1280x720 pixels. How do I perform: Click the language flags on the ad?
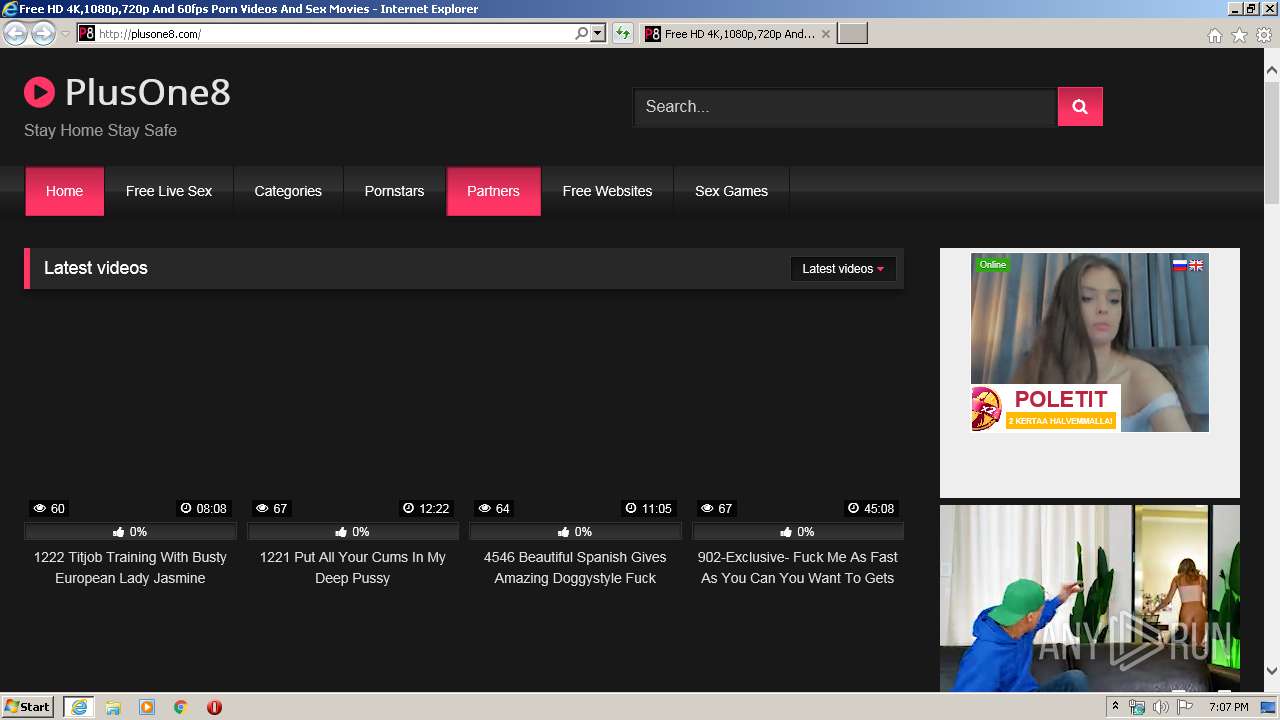[x=1188, y=265]
